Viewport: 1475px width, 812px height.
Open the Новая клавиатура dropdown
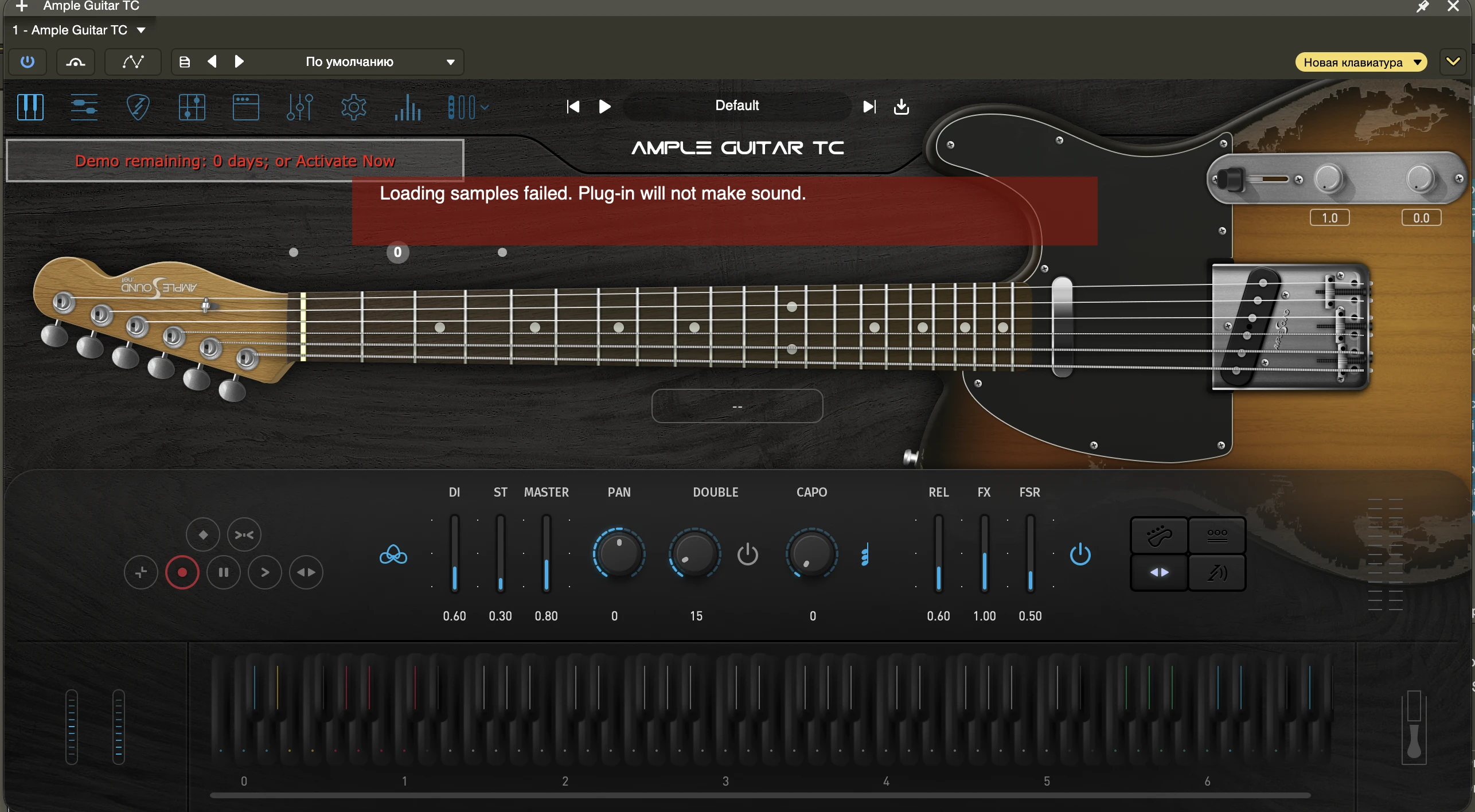(1361, 62)
